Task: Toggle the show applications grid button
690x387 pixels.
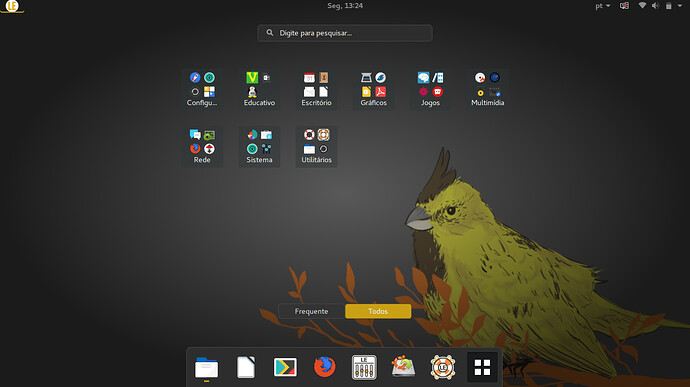Action: (482, 367)
